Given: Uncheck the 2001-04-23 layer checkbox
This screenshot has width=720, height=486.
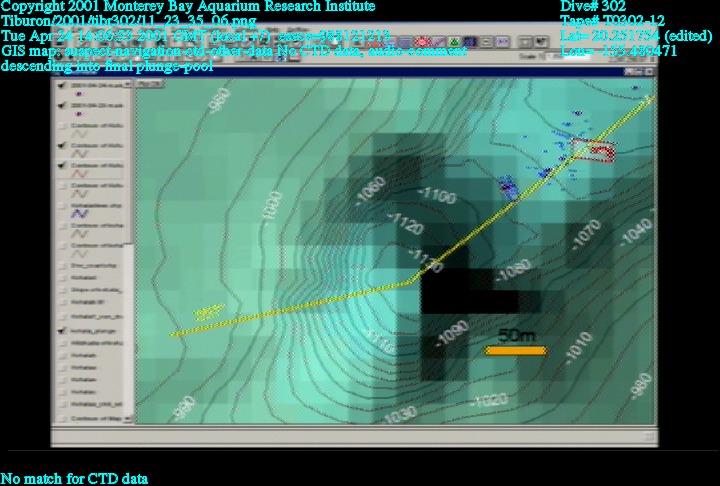Looking at the screenshot, I should coord(62,106).
